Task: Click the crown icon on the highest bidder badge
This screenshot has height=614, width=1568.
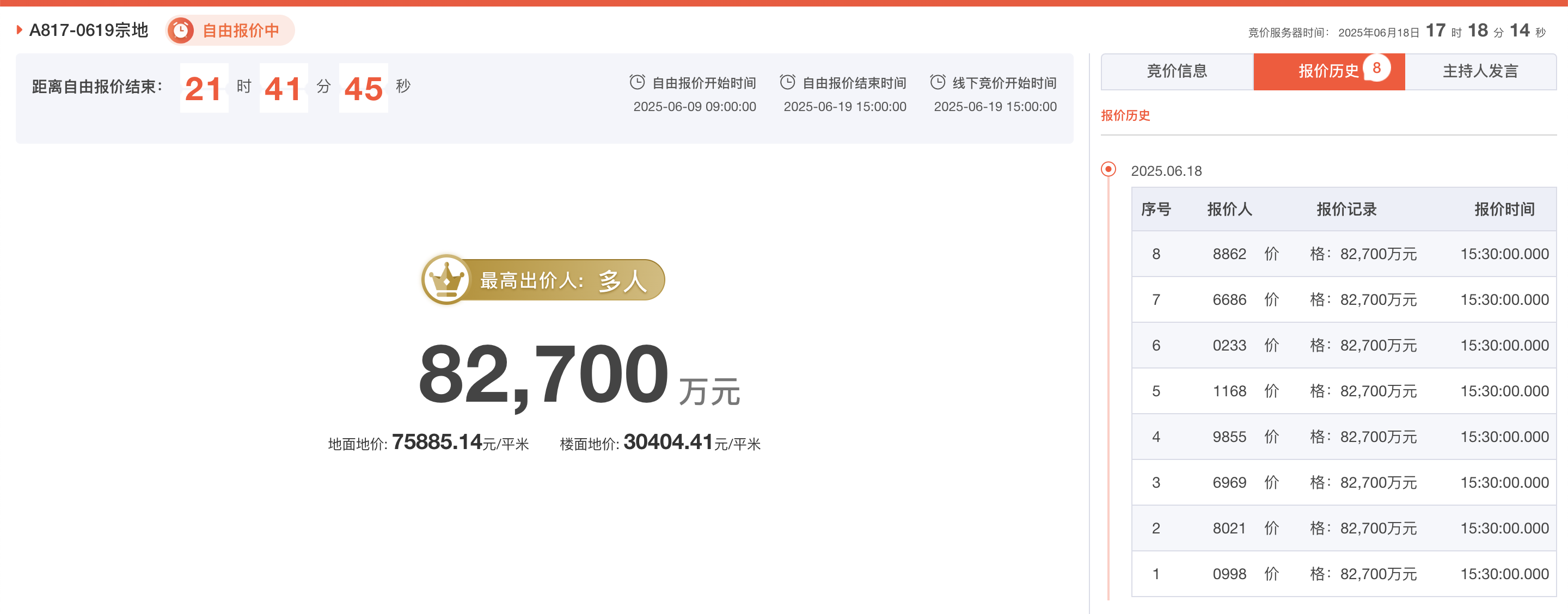Action: [x=446, y=280]
